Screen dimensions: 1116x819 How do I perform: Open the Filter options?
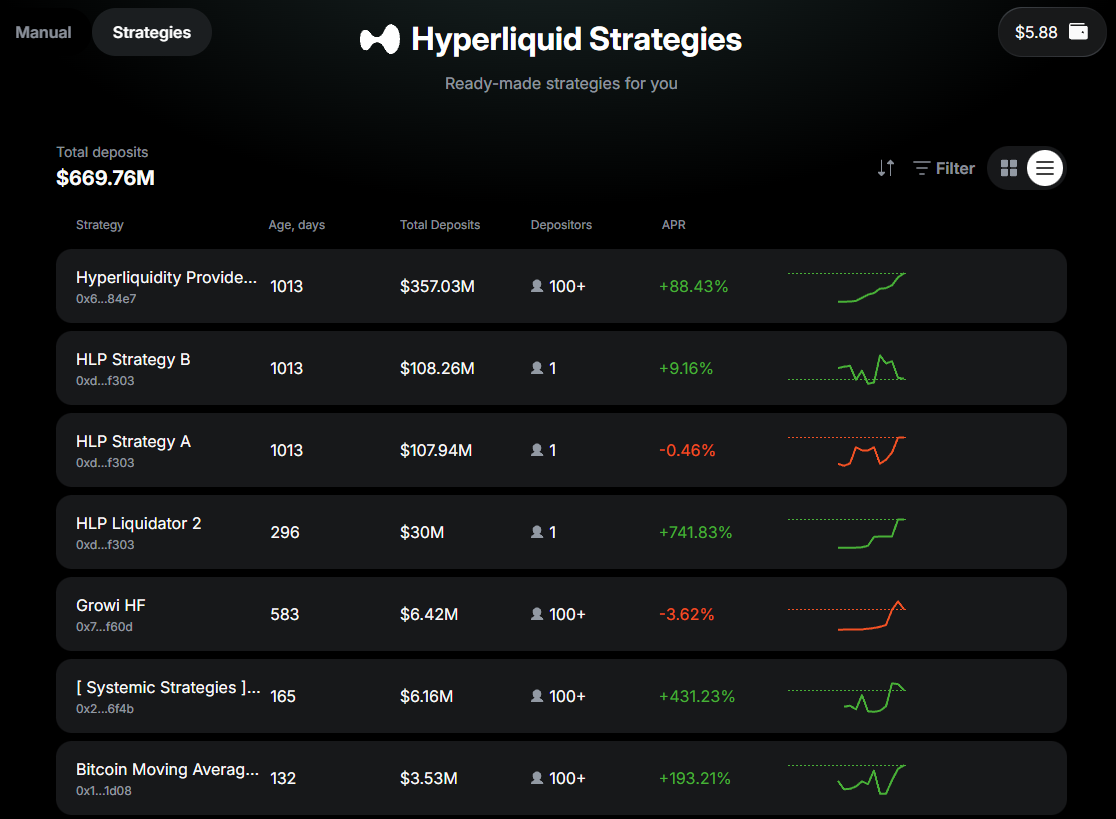944,168
